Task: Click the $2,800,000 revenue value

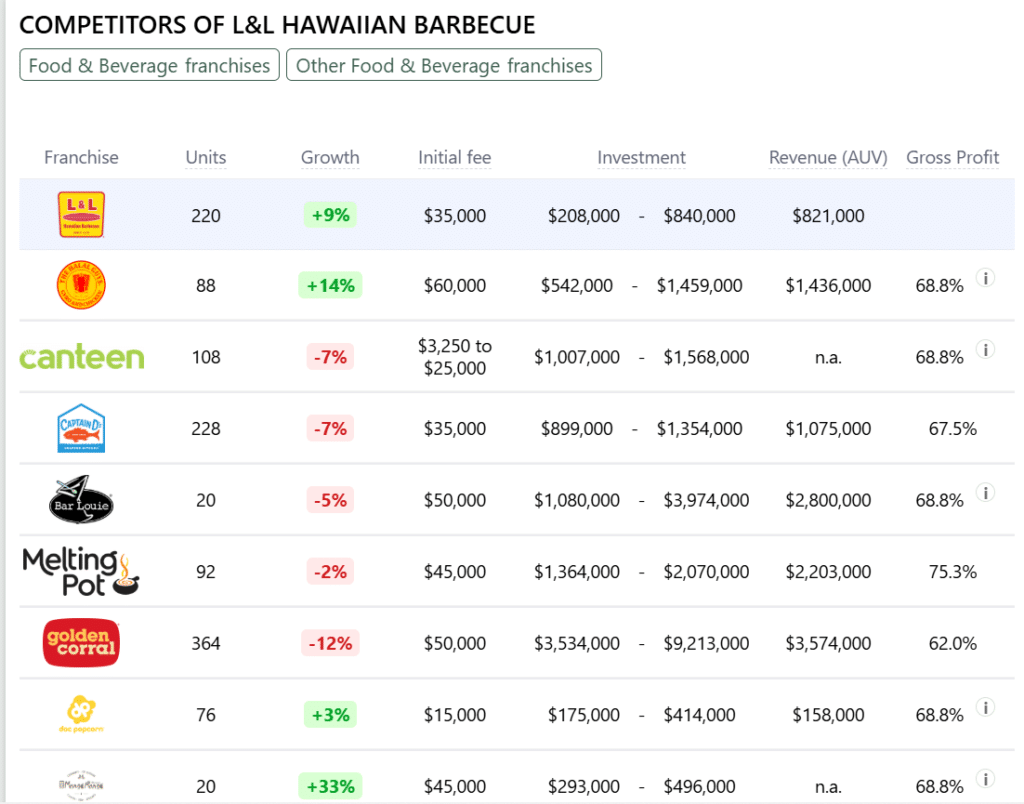Action: pyautogui.click(x=828, y=500)
